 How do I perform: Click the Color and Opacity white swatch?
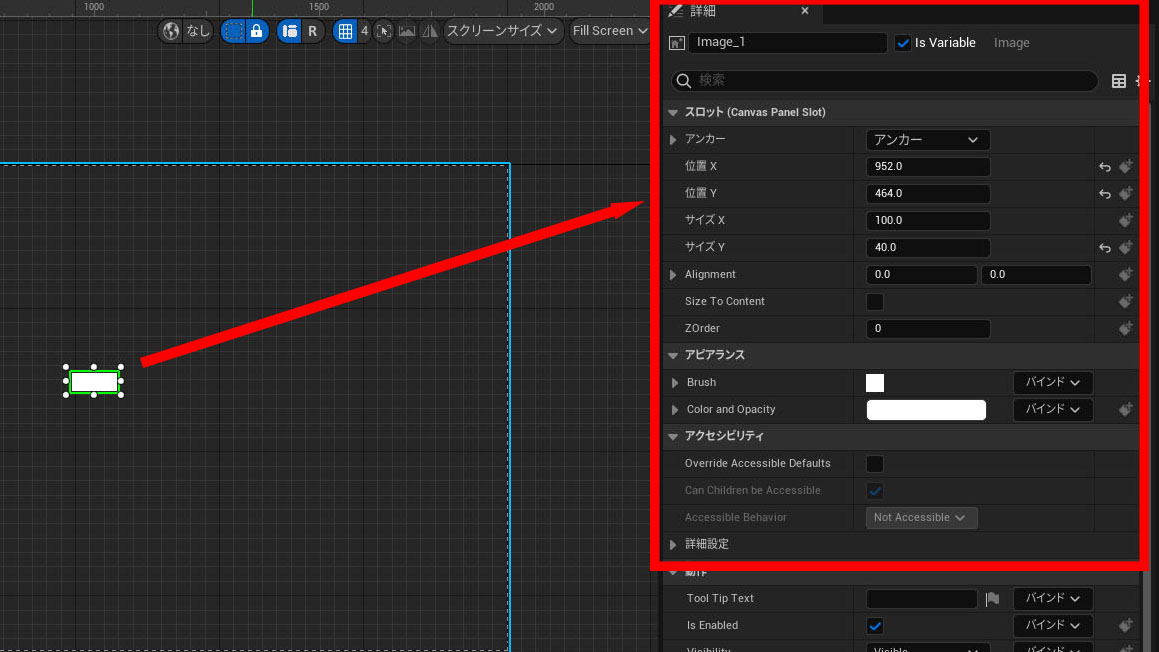click(926, 410)
